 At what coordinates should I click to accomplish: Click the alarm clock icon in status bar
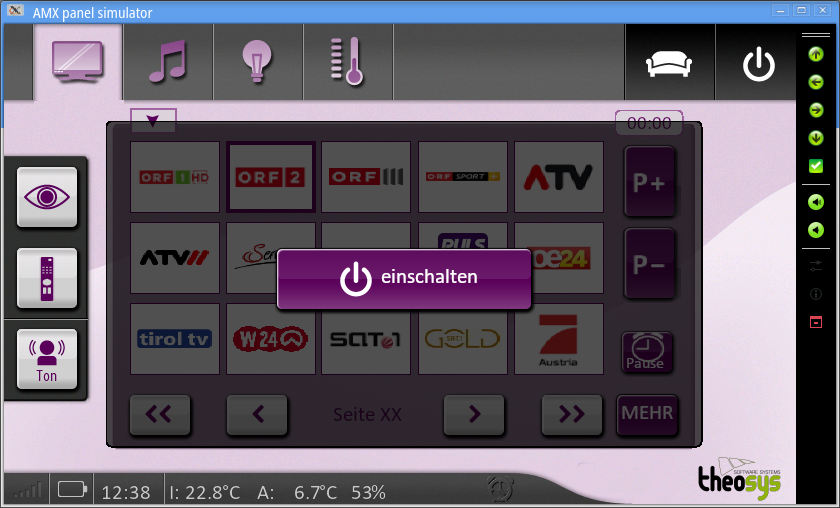tap(500, 488)
